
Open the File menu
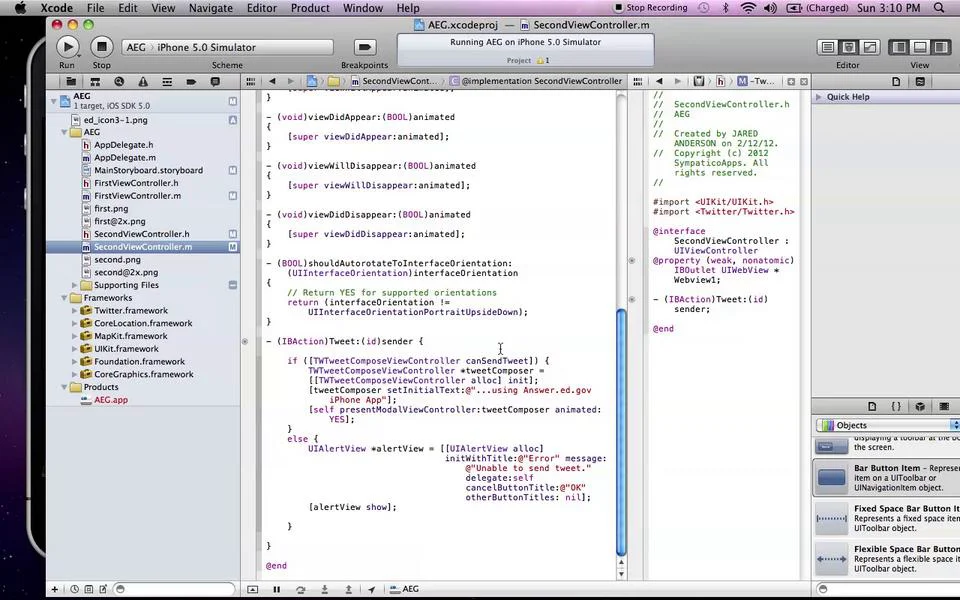(x=96, y=8)
